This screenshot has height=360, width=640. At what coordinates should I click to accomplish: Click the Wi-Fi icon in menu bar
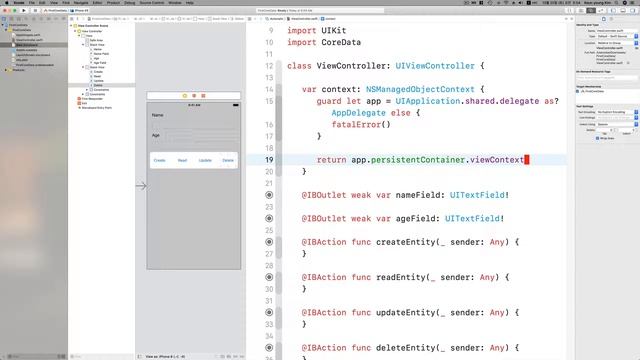tap(506, 2)
